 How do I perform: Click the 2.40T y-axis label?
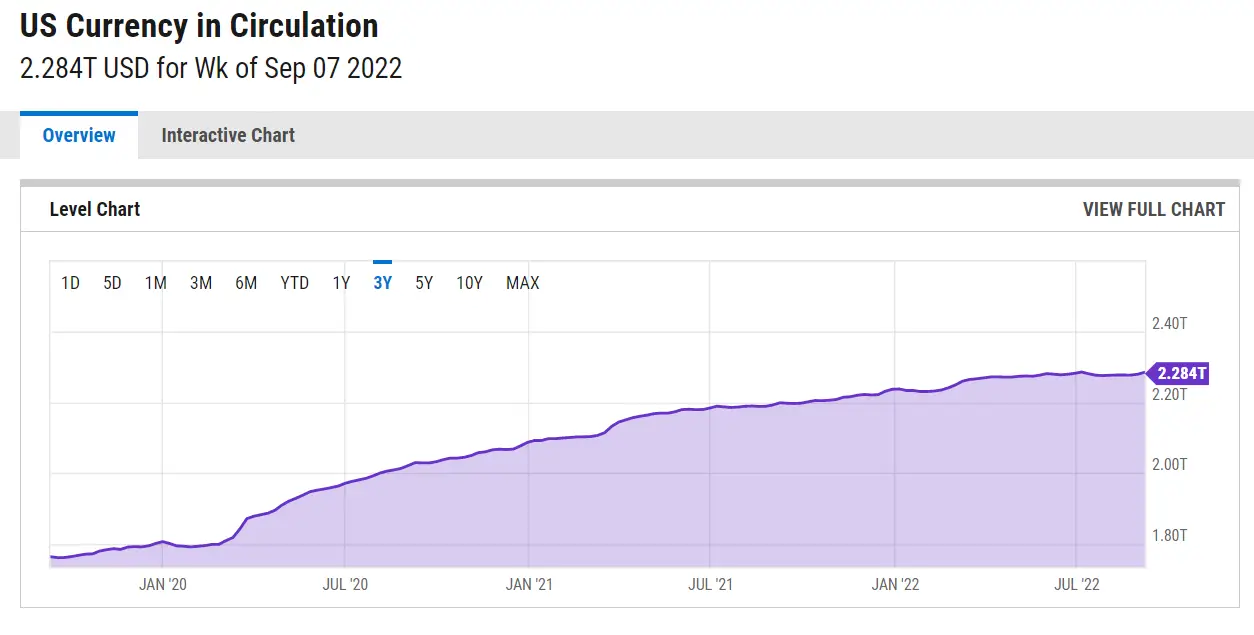pos(1169,324)
